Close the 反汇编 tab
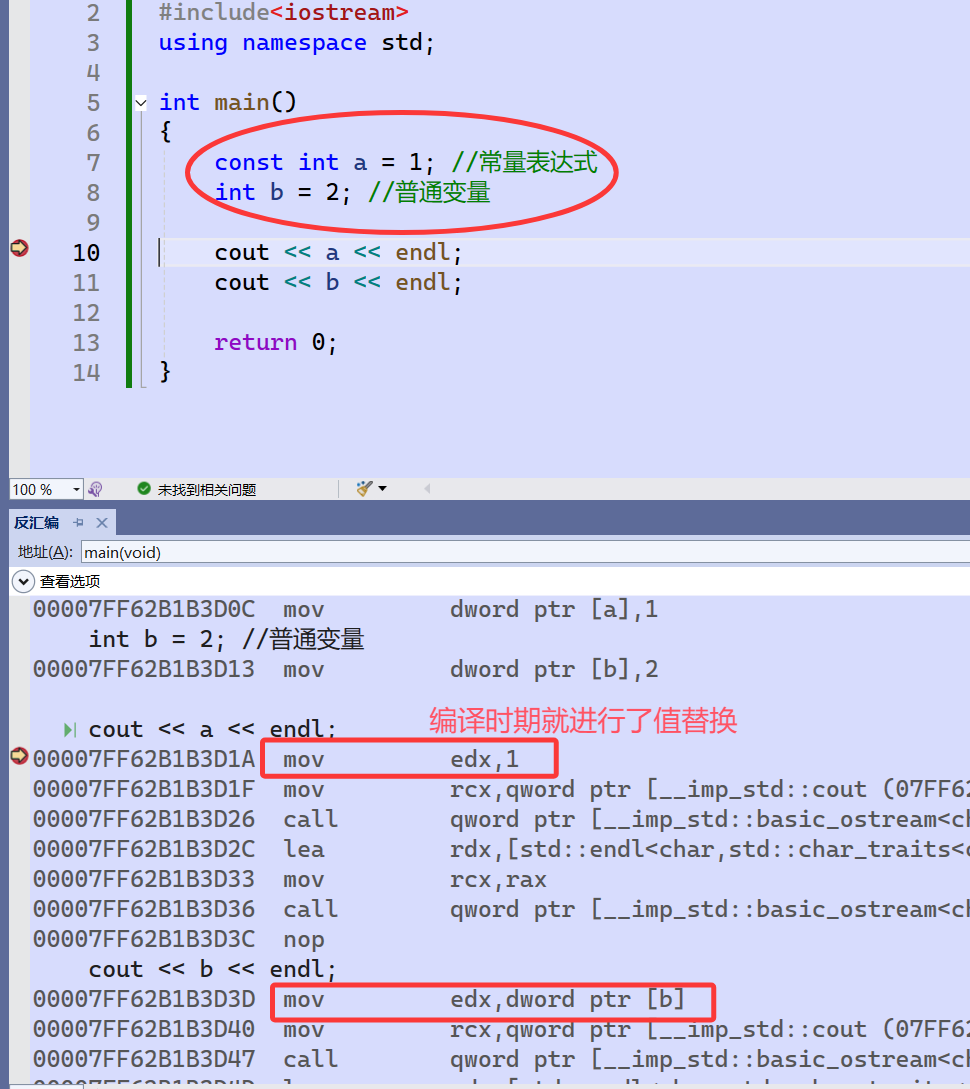970x1089 pixels. 102,522
